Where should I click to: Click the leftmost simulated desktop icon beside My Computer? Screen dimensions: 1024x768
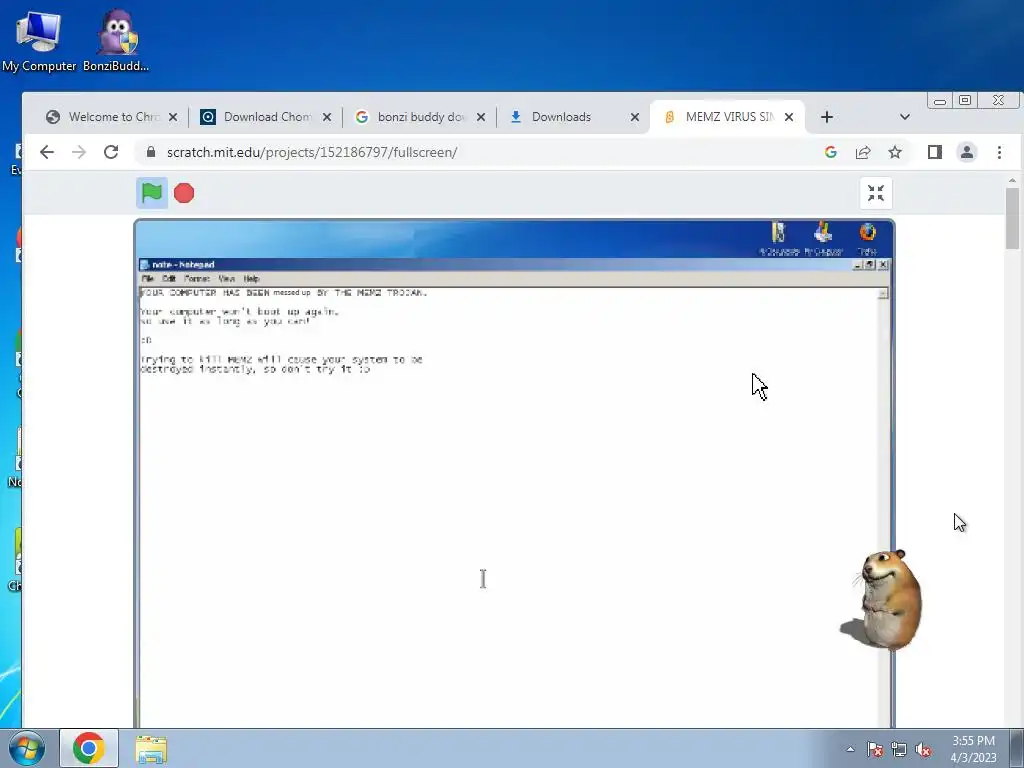pos(778,238)
